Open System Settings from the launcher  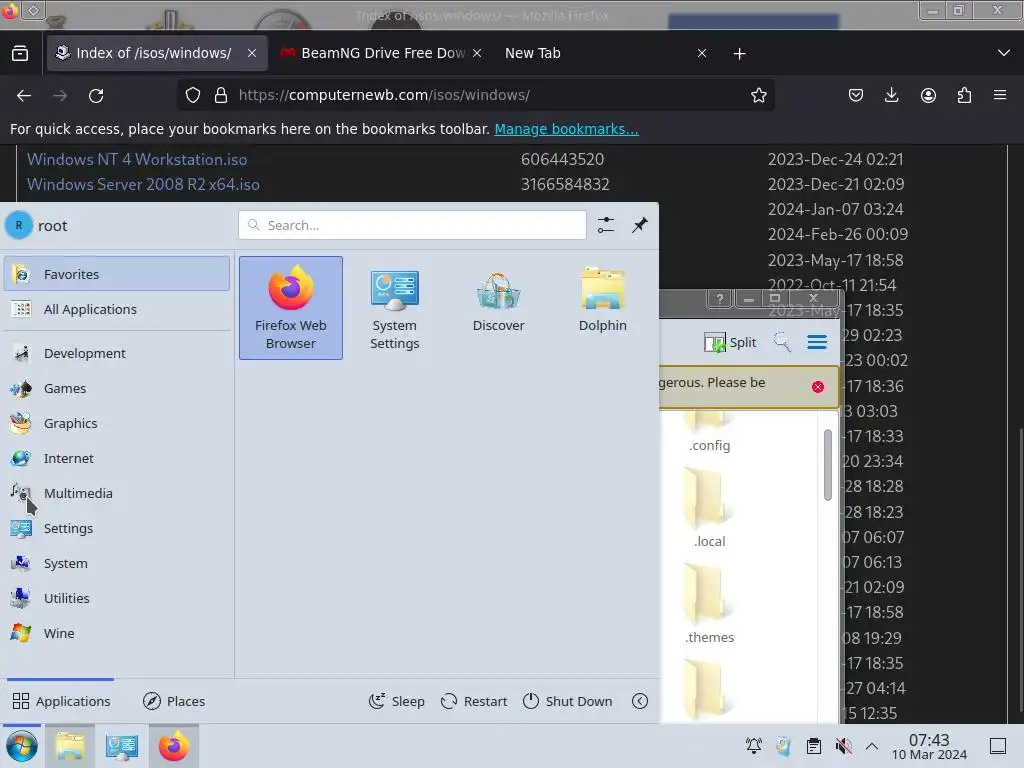[394, 308]
